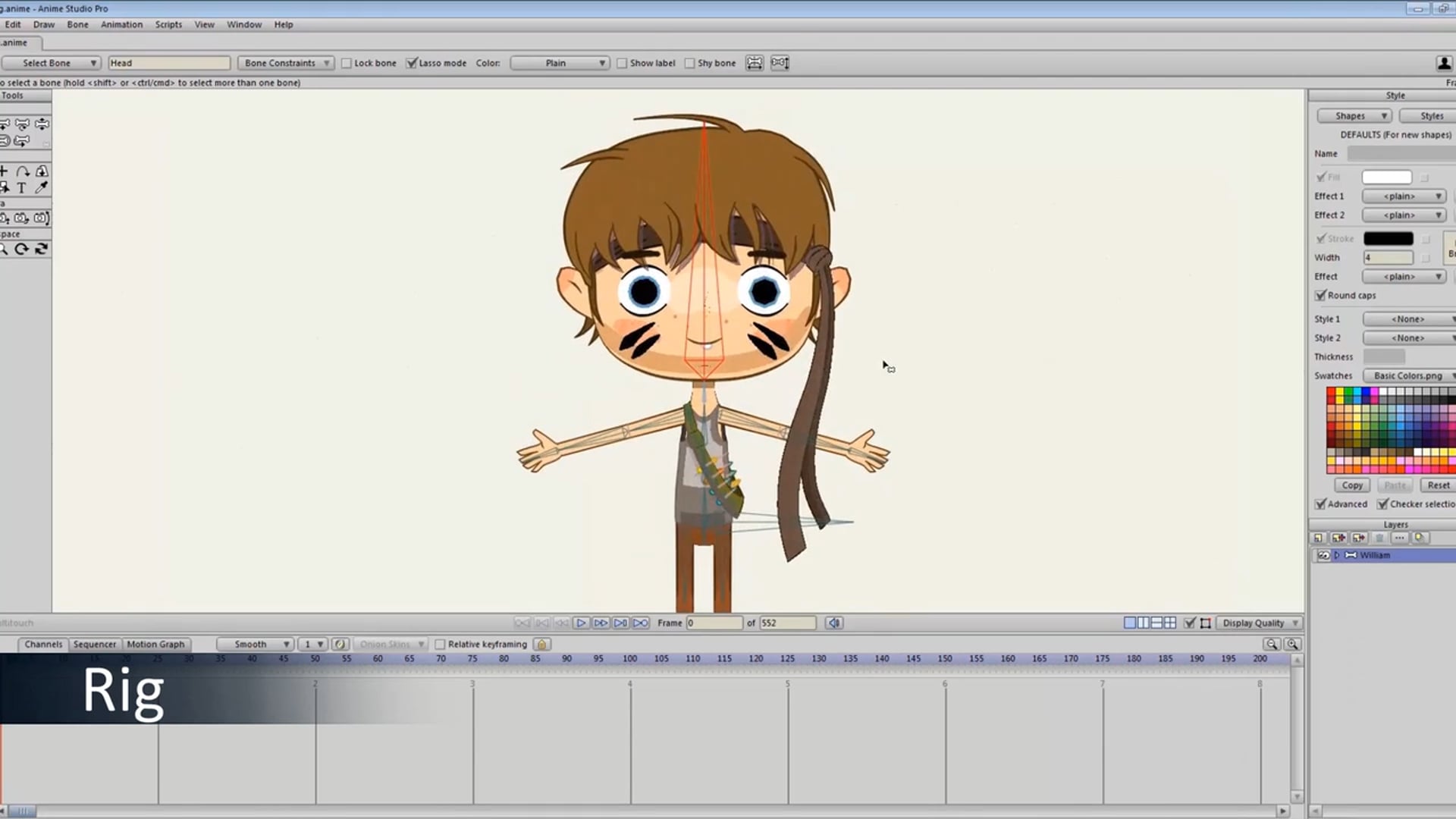The height and width of the screenshot is (819, 1456).
Task: Click the layer import icon with arrow
Action: [1358, 538]
